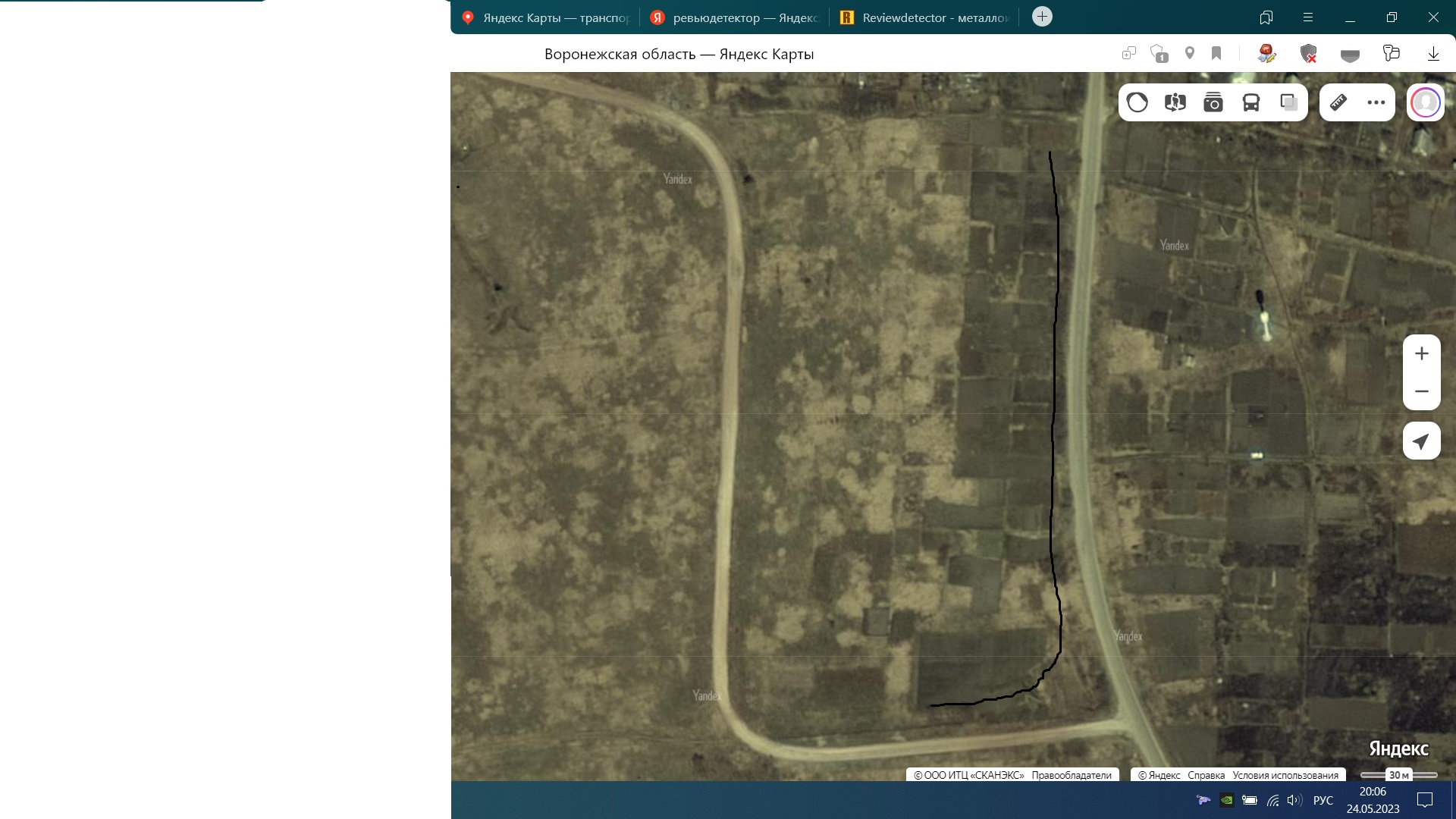Open the browser hamburger menu

click(1307, 17)
